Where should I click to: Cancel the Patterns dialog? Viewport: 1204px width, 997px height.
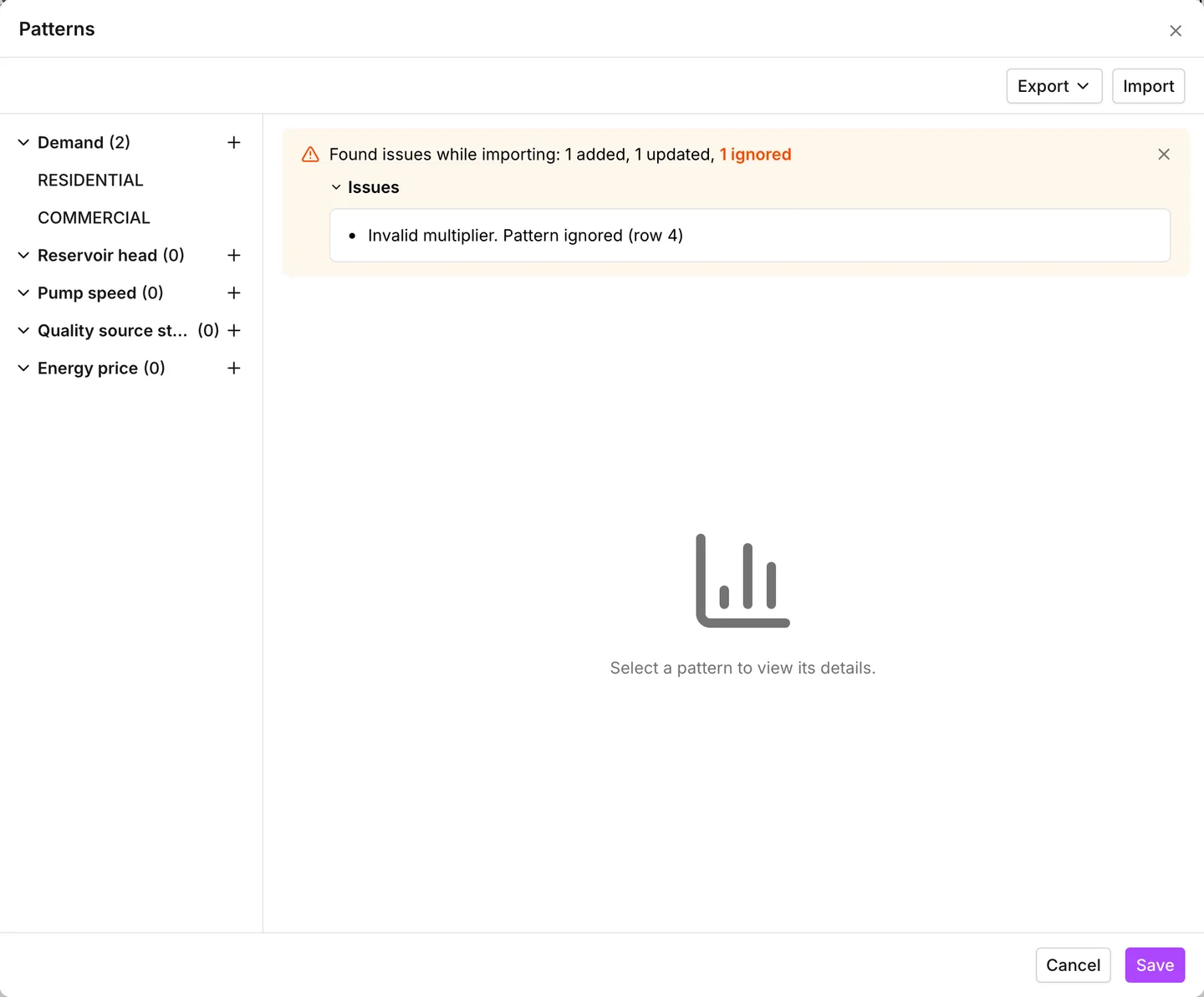pyautogui.click(x=1073, y=965)
